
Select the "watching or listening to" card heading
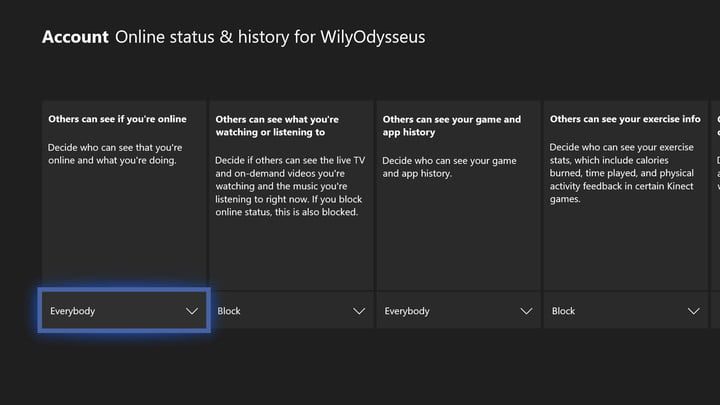276,125
